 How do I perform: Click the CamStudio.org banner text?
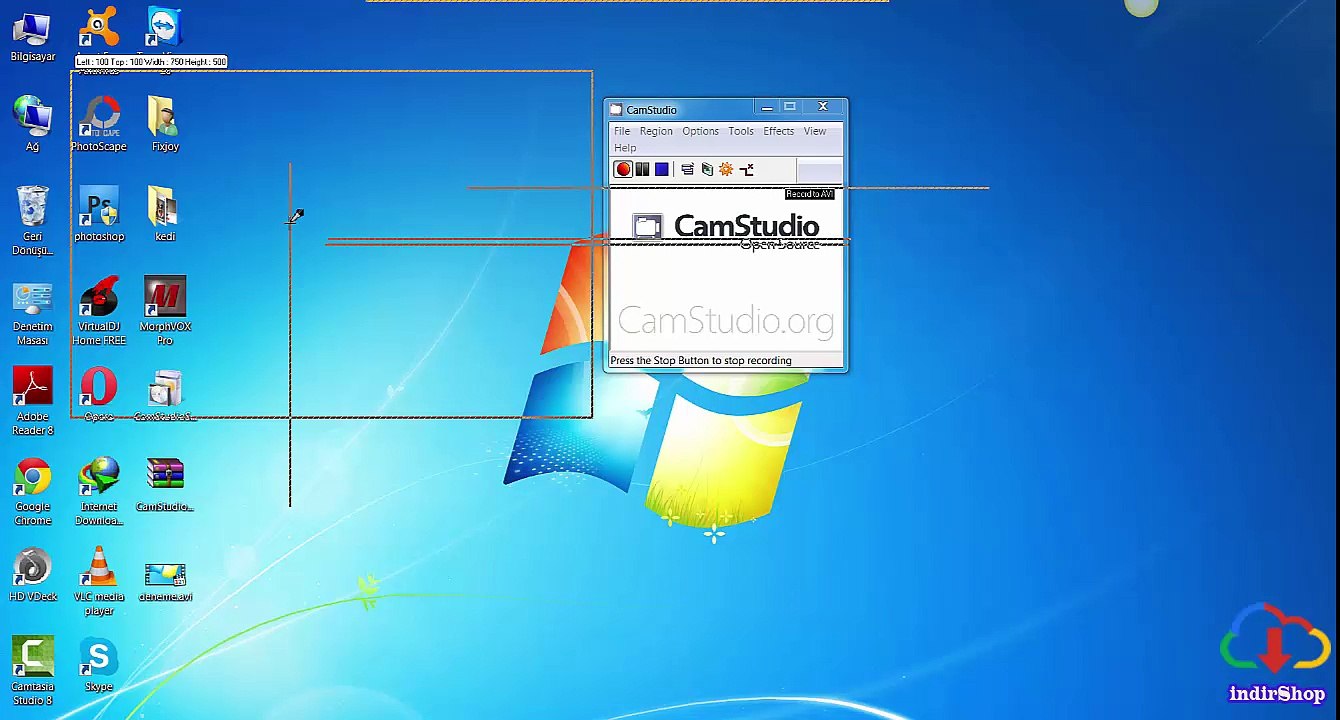pos(726,321)
